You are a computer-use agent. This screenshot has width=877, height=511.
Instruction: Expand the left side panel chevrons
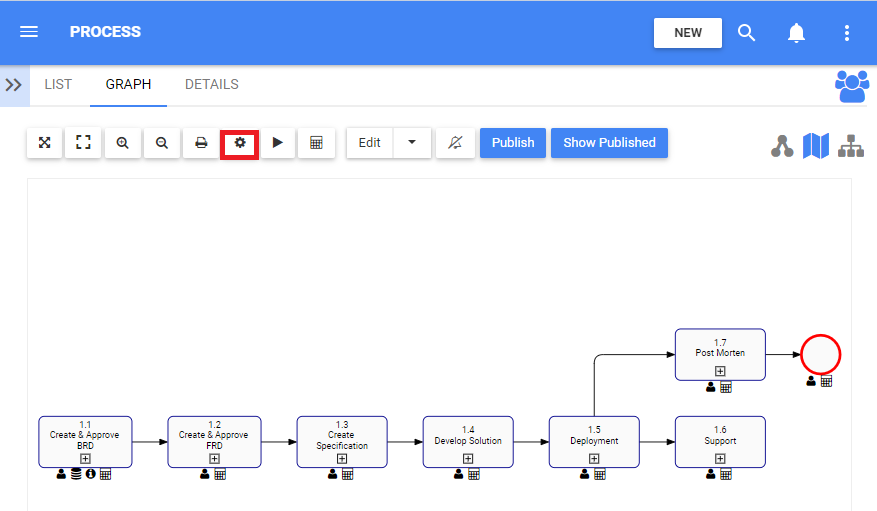(x=14, y=85)
